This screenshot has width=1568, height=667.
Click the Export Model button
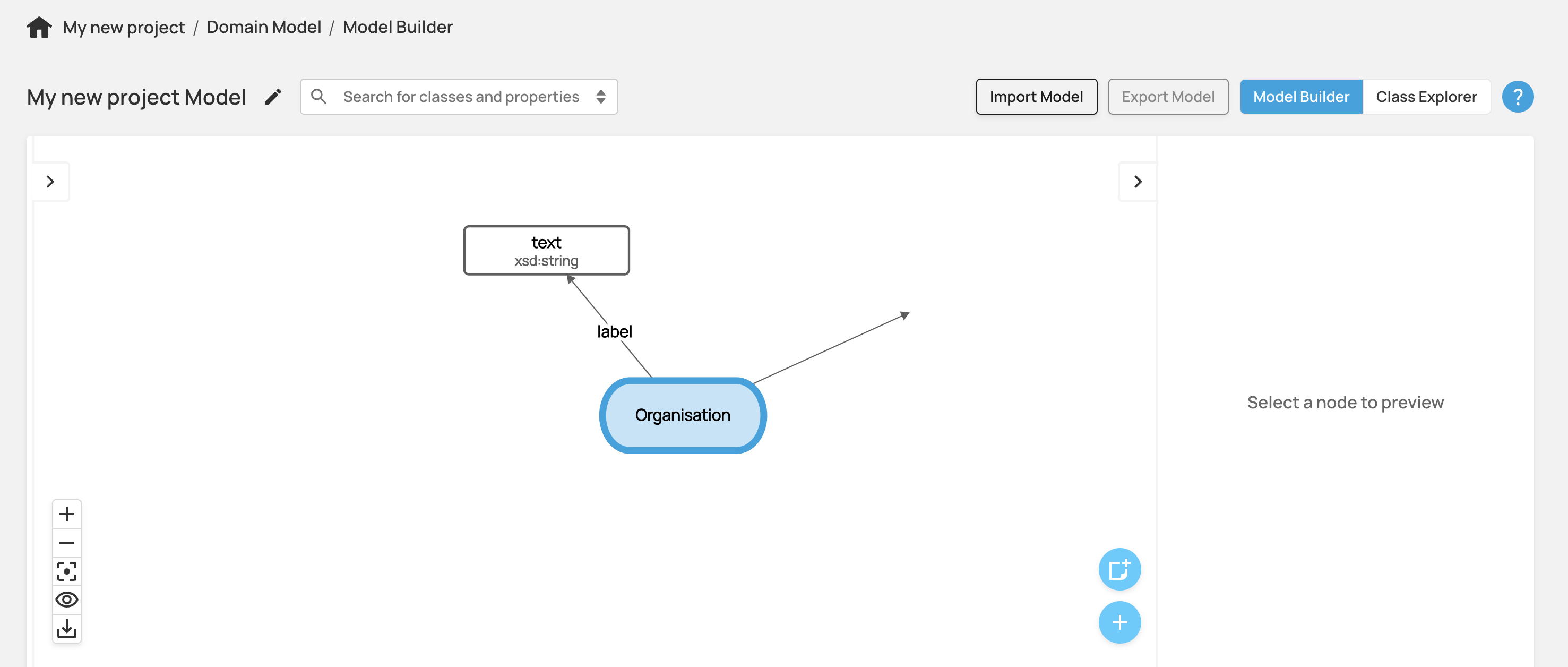1167,97
